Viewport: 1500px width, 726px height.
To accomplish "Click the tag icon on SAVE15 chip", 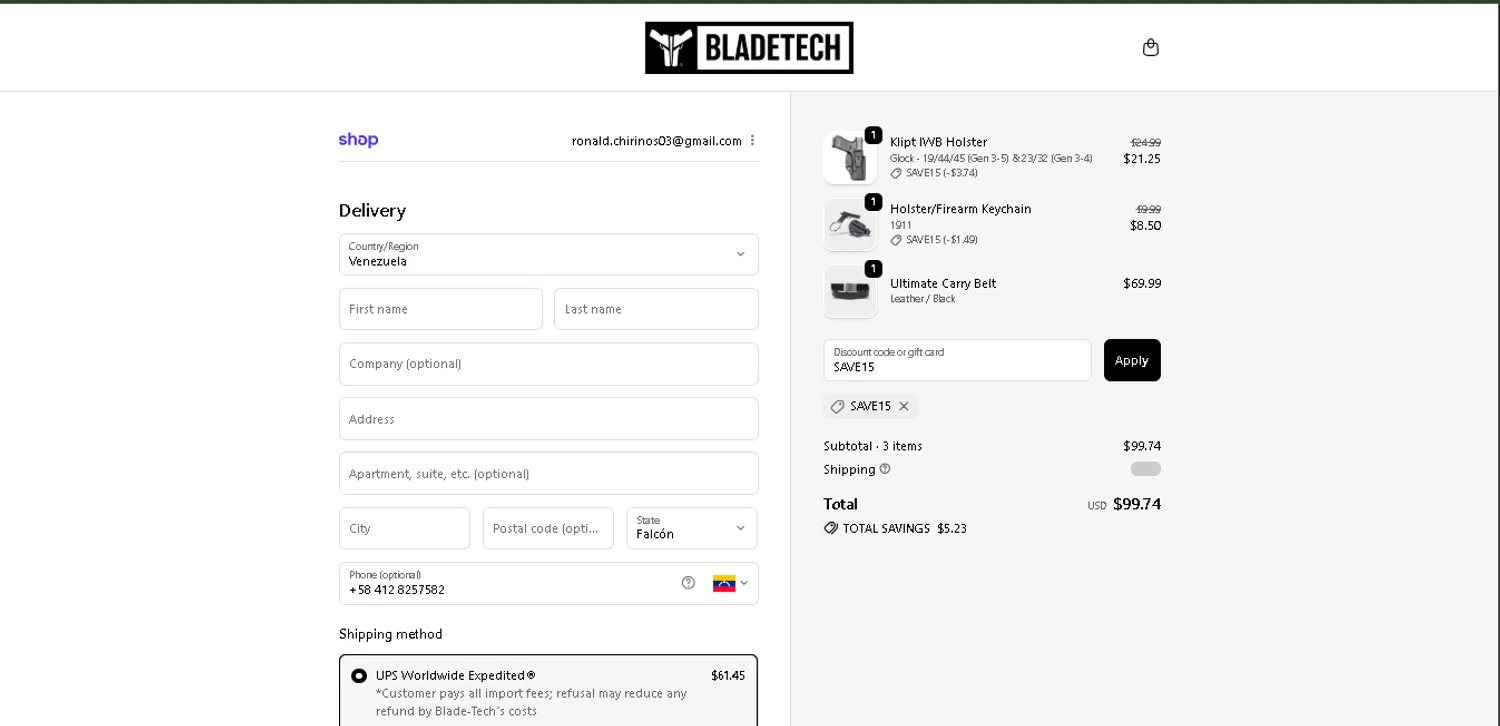I will pyautogui.click(x=838, y=406).
